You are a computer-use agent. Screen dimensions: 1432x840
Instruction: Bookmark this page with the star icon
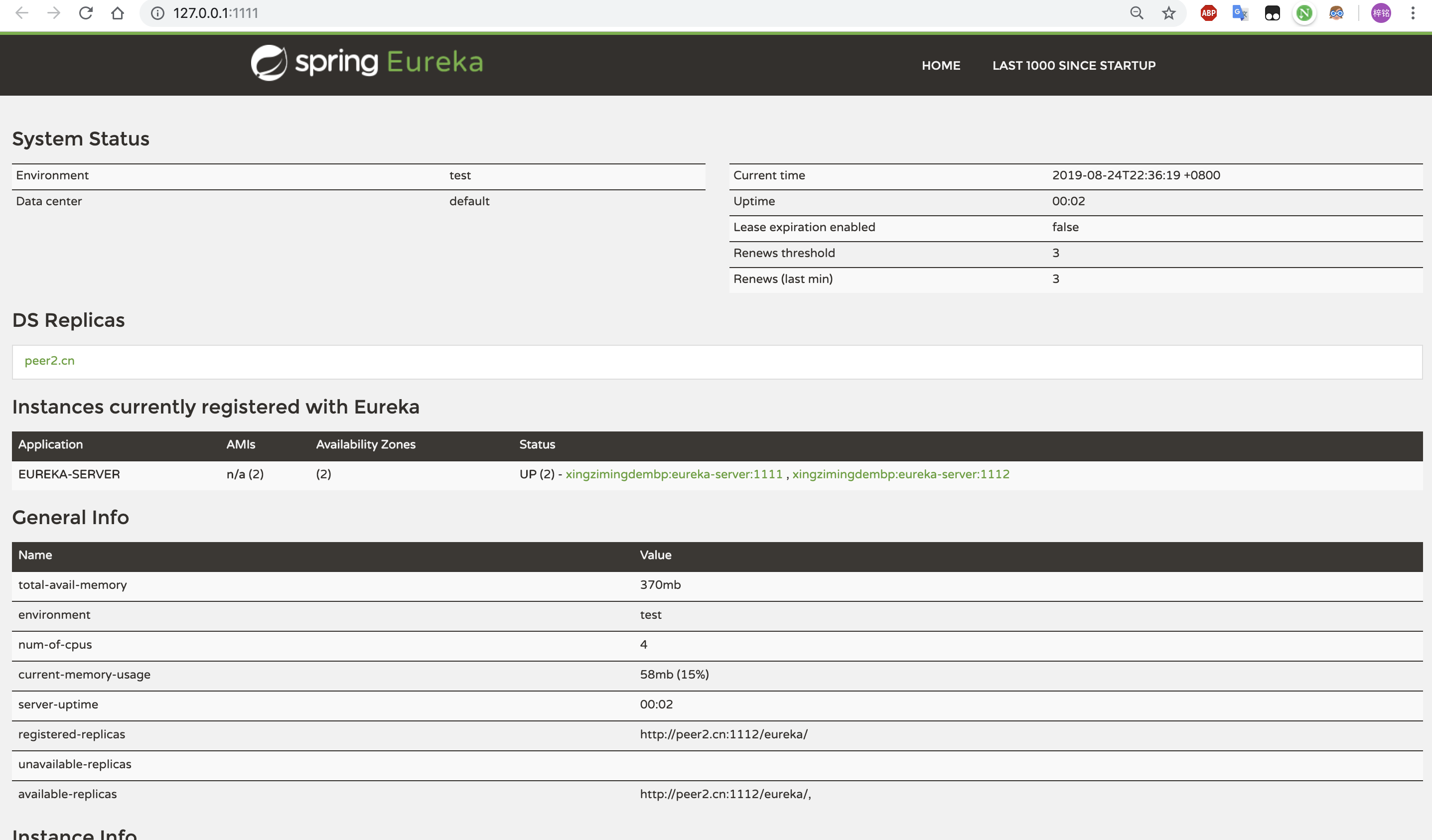pyautogui.click(x=1168, y=13)
